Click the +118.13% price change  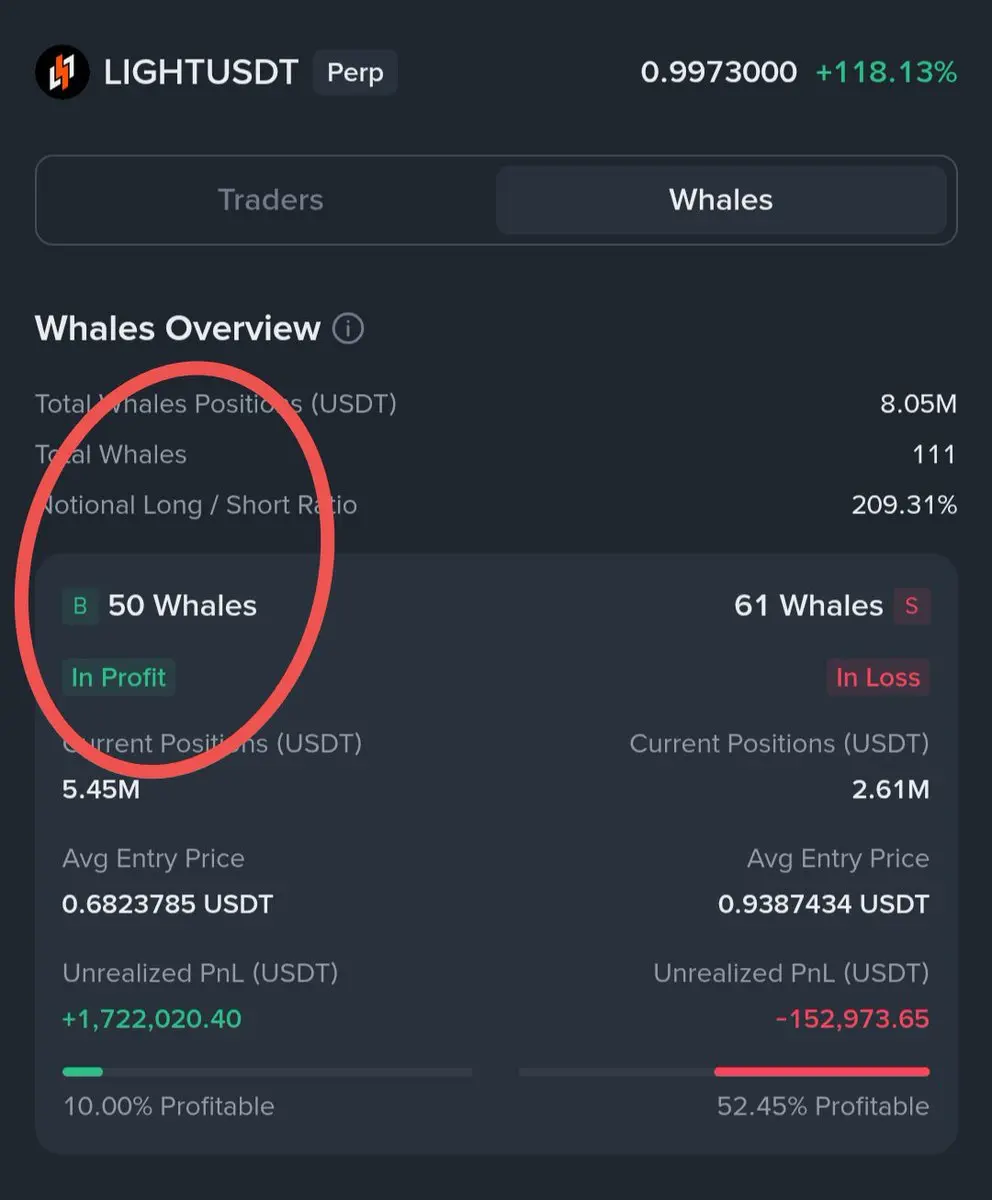point(886,73)
